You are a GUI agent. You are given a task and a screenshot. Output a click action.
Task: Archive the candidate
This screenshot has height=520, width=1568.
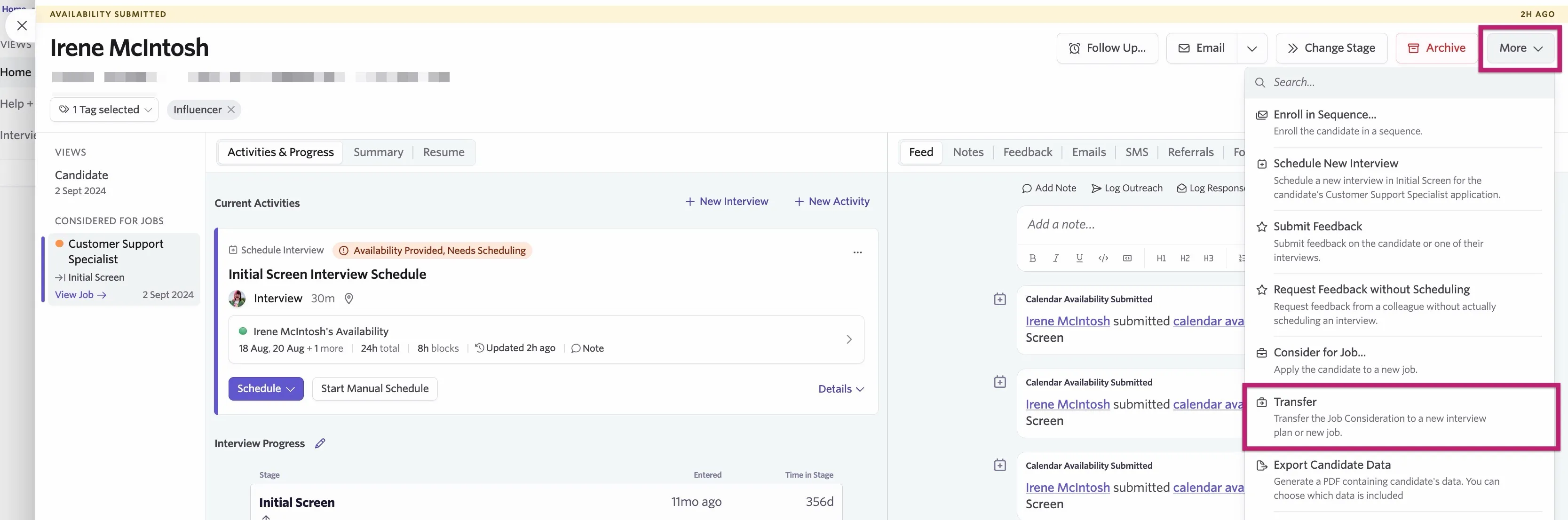pos(1436,48)
